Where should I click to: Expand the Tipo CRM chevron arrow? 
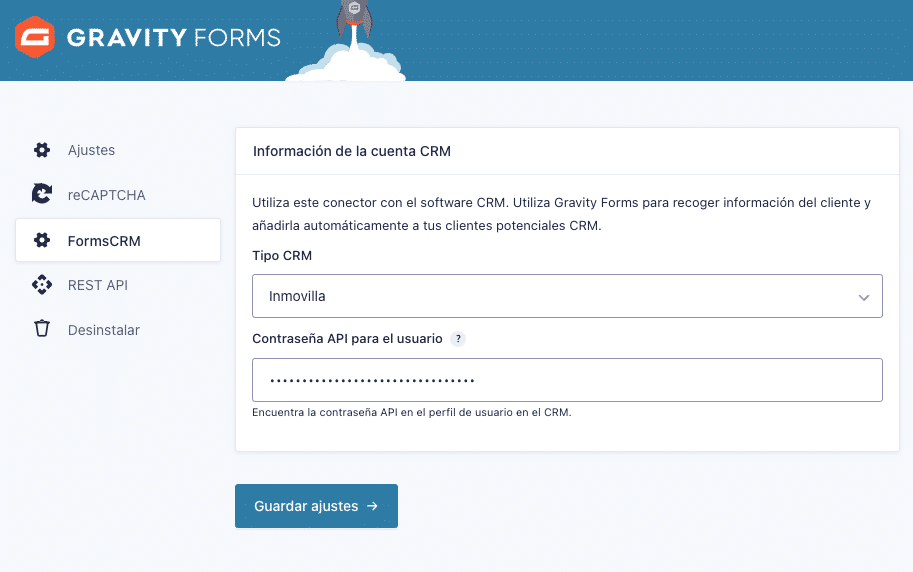pyautogui.click(x=864, y=297)
